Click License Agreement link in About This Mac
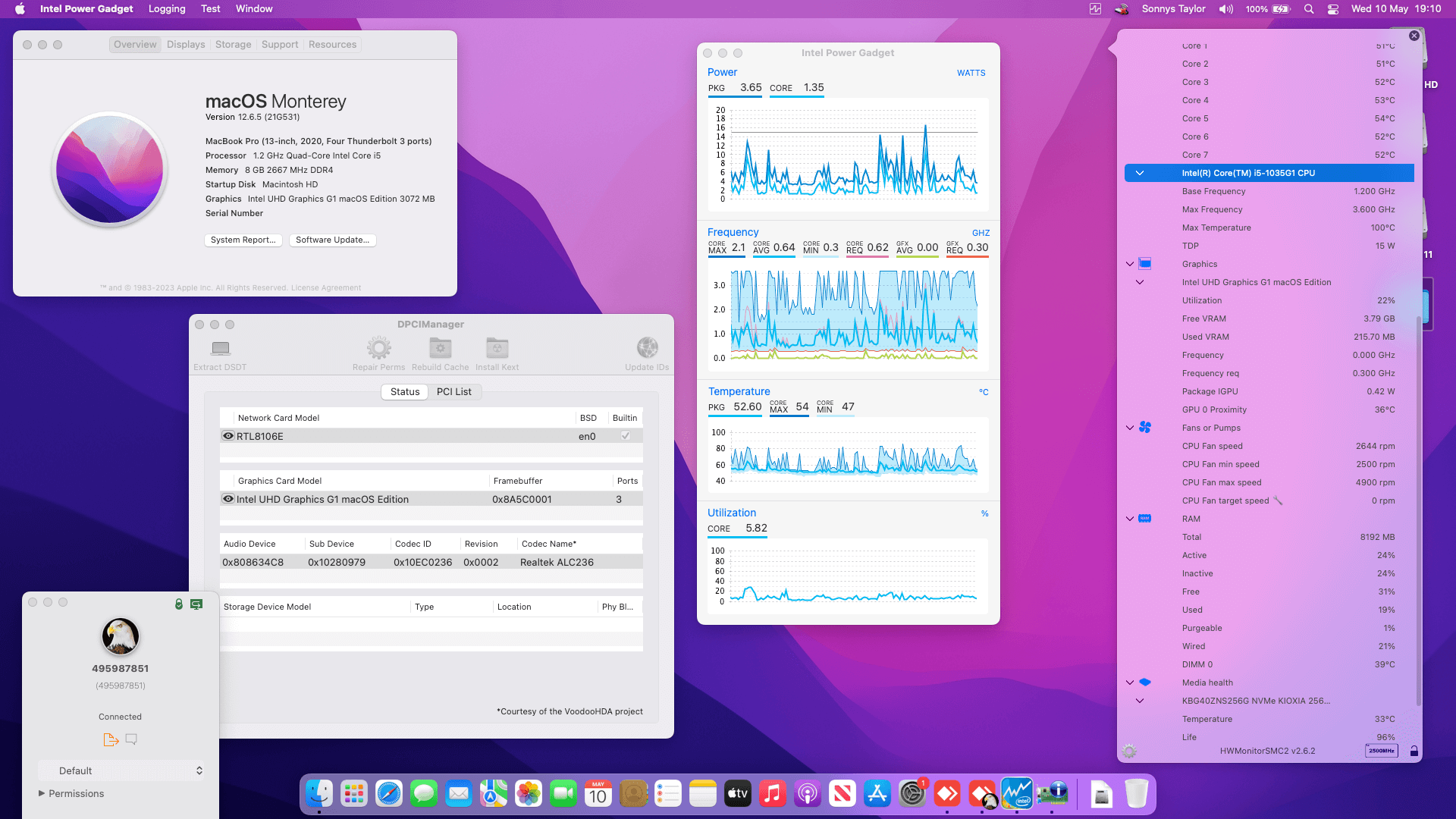 326,288
